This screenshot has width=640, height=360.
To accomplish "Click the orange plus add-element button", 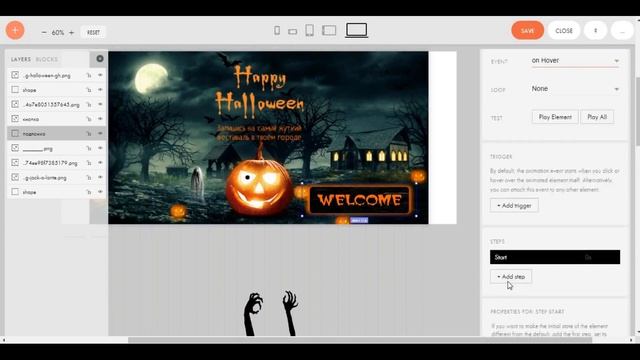I will (15, 30).
